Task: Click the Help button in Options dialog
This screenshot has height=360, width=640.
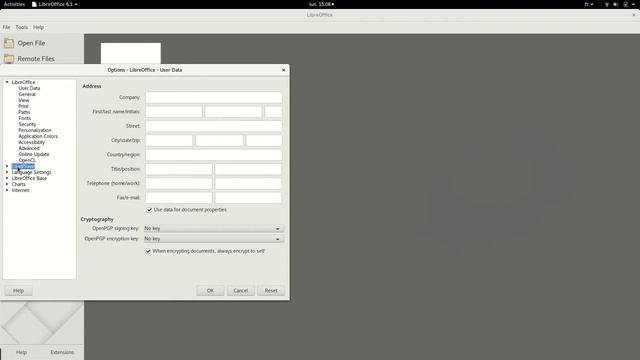Action: coord(18,291)
